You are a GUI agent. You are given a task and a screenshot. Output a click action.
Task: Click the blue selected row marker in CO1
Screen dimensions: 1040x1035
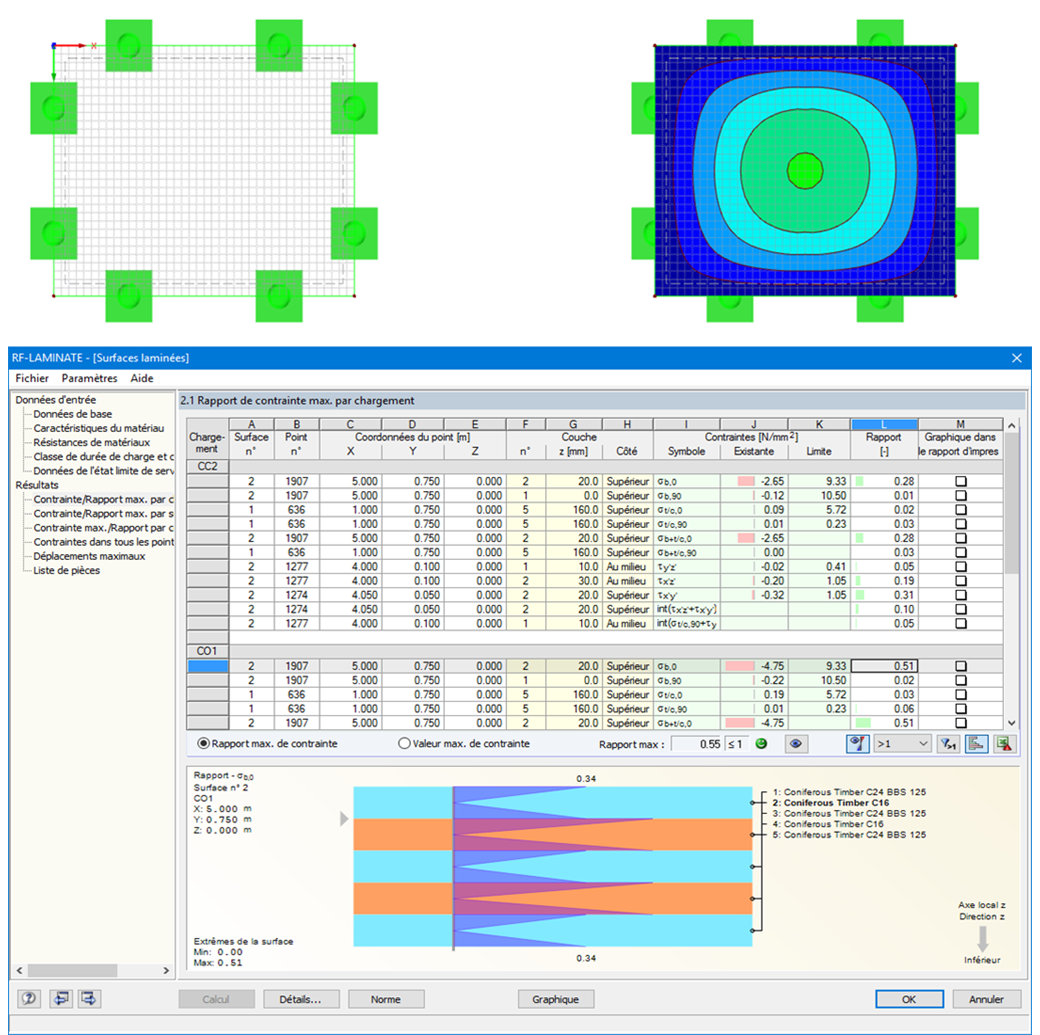coord(208,666)
